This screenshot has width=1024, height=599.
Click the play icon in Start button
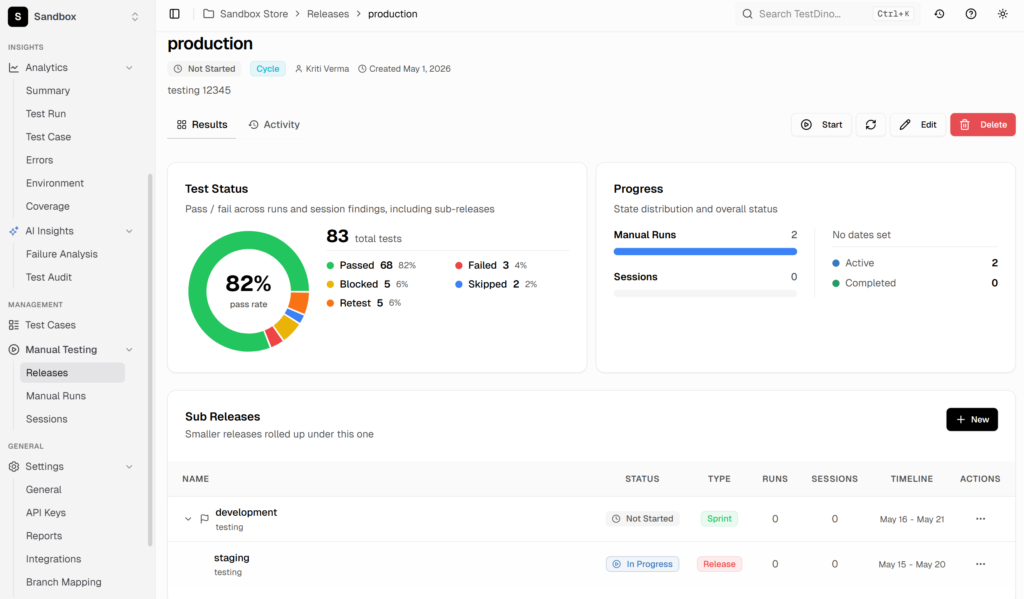coord(807,125)
